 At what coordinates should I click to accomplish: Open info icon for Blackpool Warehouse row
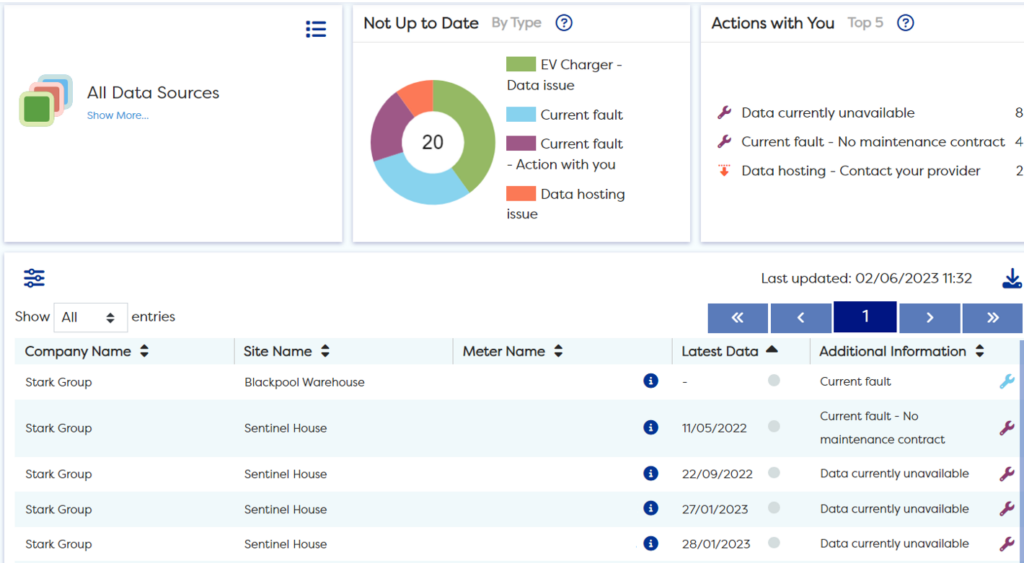pyautogui.click(x=650, y=381)
